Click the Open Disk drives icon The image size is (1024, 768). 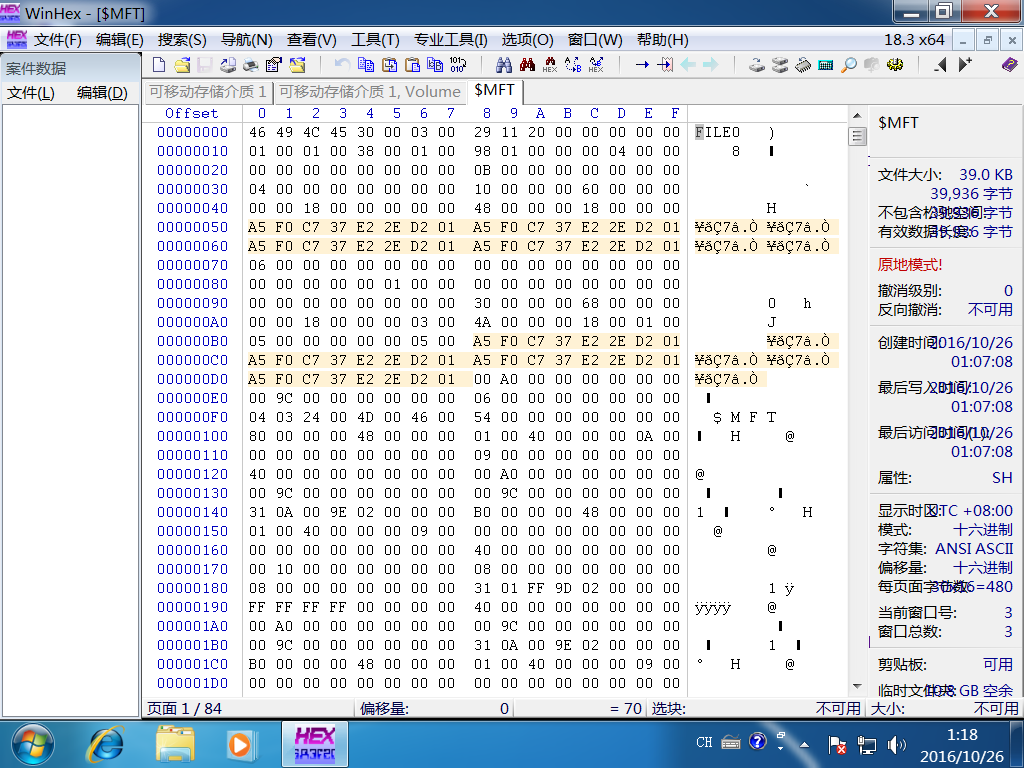(x=756, y=65)
